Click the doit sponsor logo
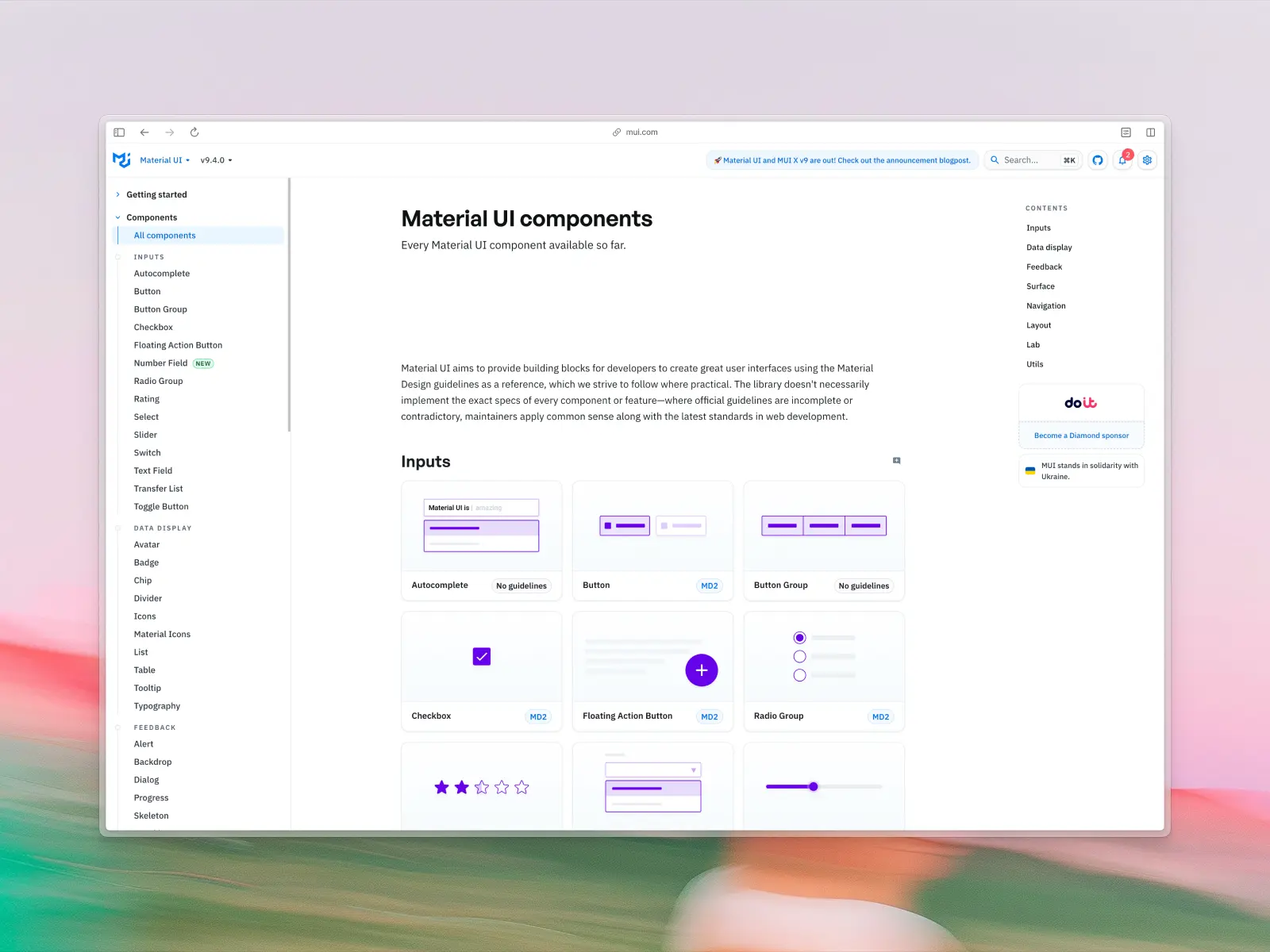This screenshot has width=1270, height=952. point(1081,403)
